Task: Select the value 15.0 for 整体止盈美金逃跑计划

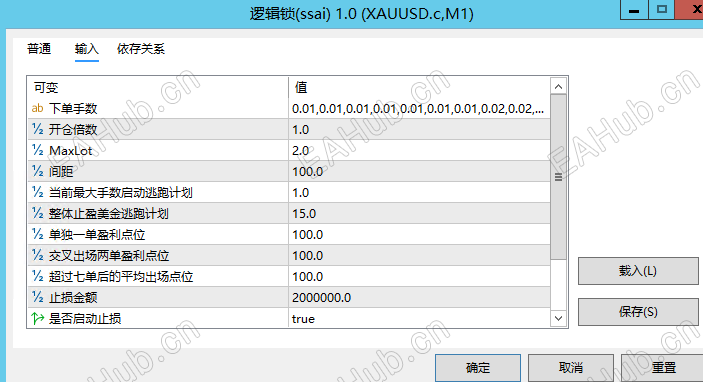Action: coord(419,213)
